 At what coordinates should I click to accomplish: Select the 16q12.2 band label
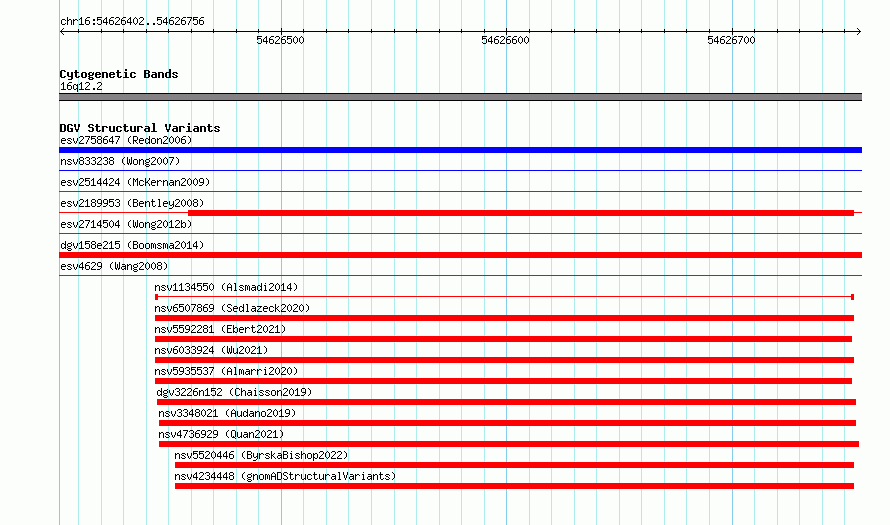pos(81,86)
